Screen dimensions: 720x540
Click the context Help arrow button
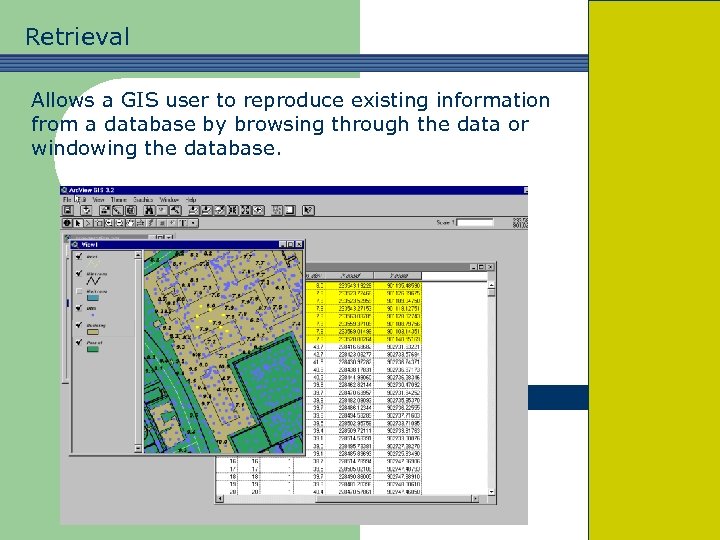(x=308, y=210)
